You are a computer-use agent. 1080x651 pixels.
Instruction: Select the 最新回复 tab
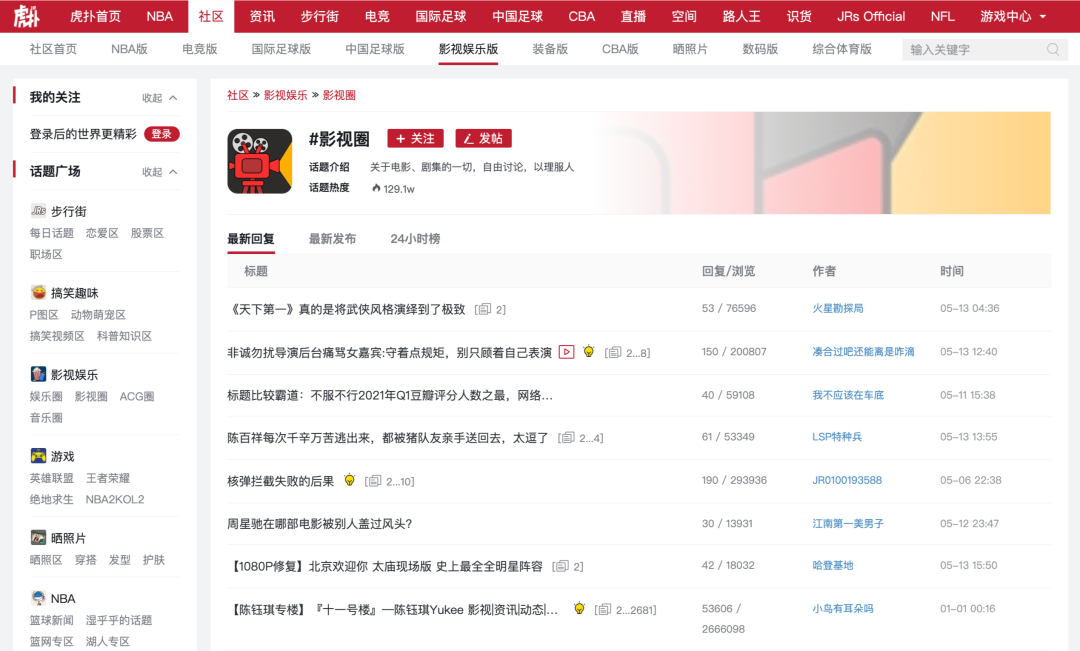coord(251,238)
